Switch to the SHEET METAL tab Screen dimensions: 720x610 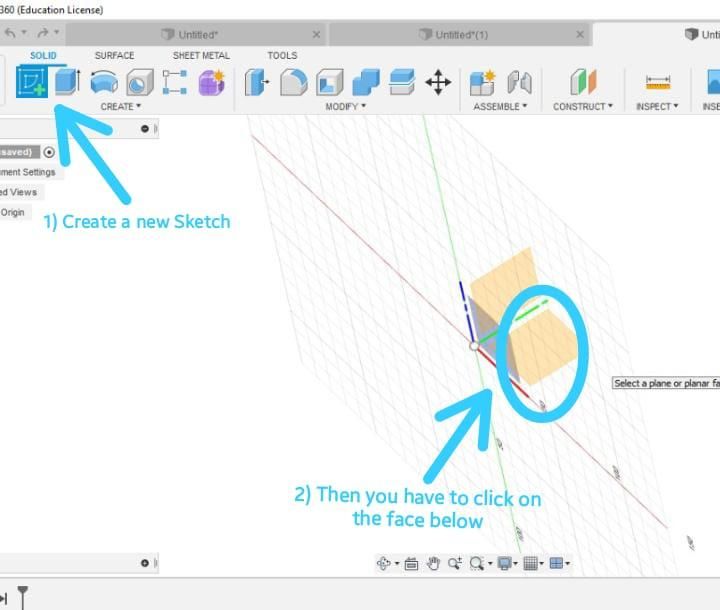(x=201, y=56)
